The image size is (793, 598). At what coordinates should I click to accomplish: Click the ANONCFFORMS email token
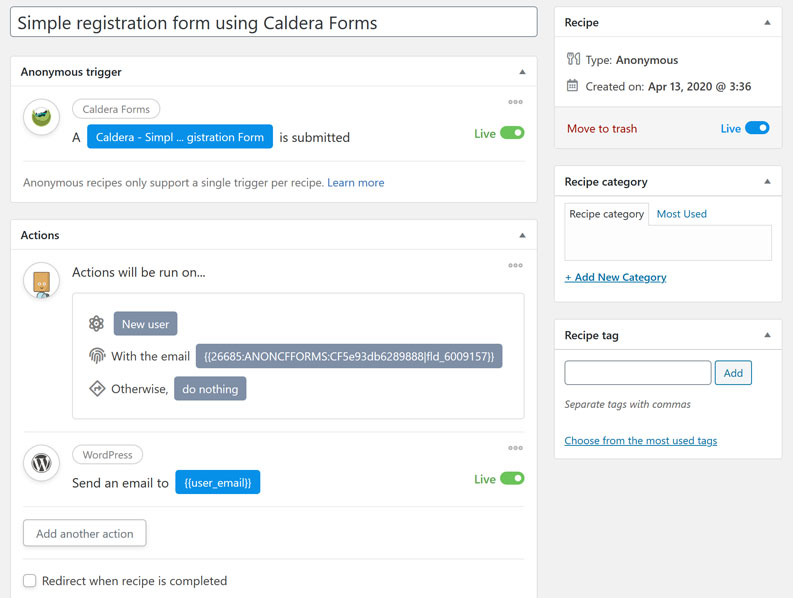(x=349, y=356)
